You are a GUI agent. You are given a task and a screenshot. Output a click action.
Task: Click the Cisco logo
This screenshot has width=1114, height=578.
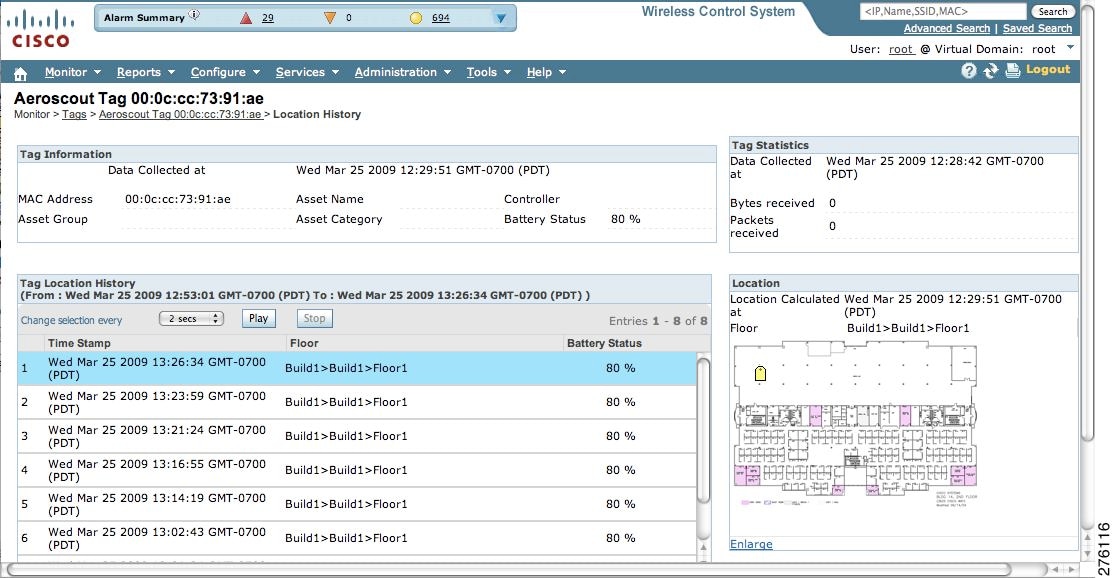pos(40,28)
